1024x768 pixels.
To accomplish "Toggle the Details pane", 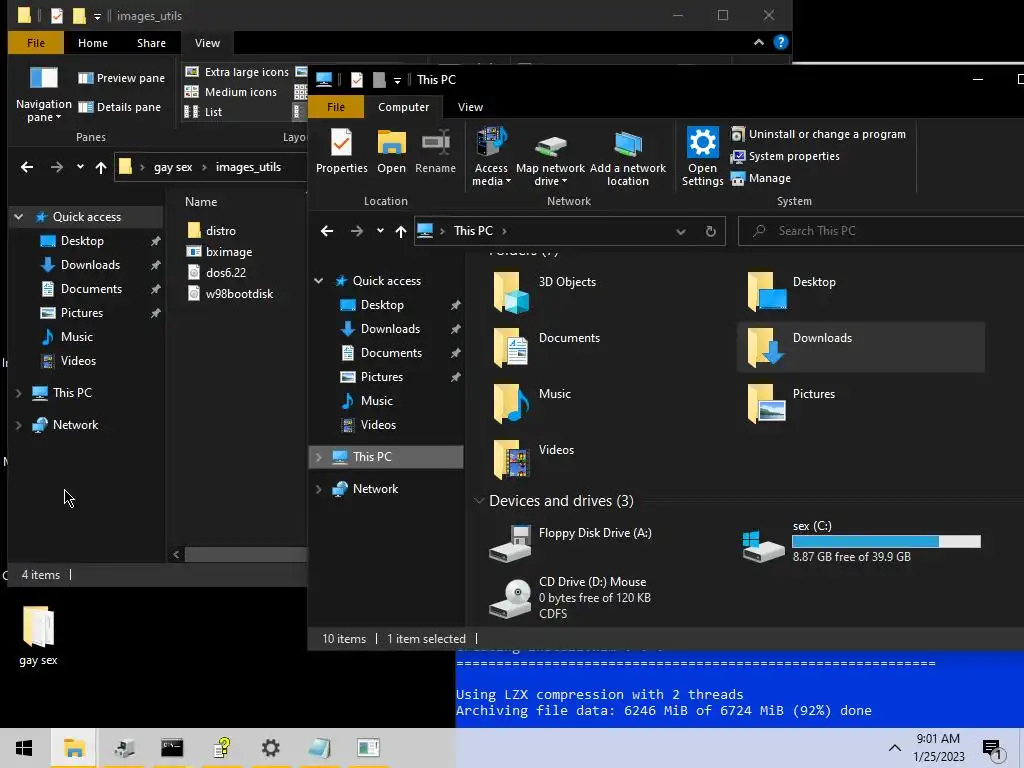I will 120,107.
